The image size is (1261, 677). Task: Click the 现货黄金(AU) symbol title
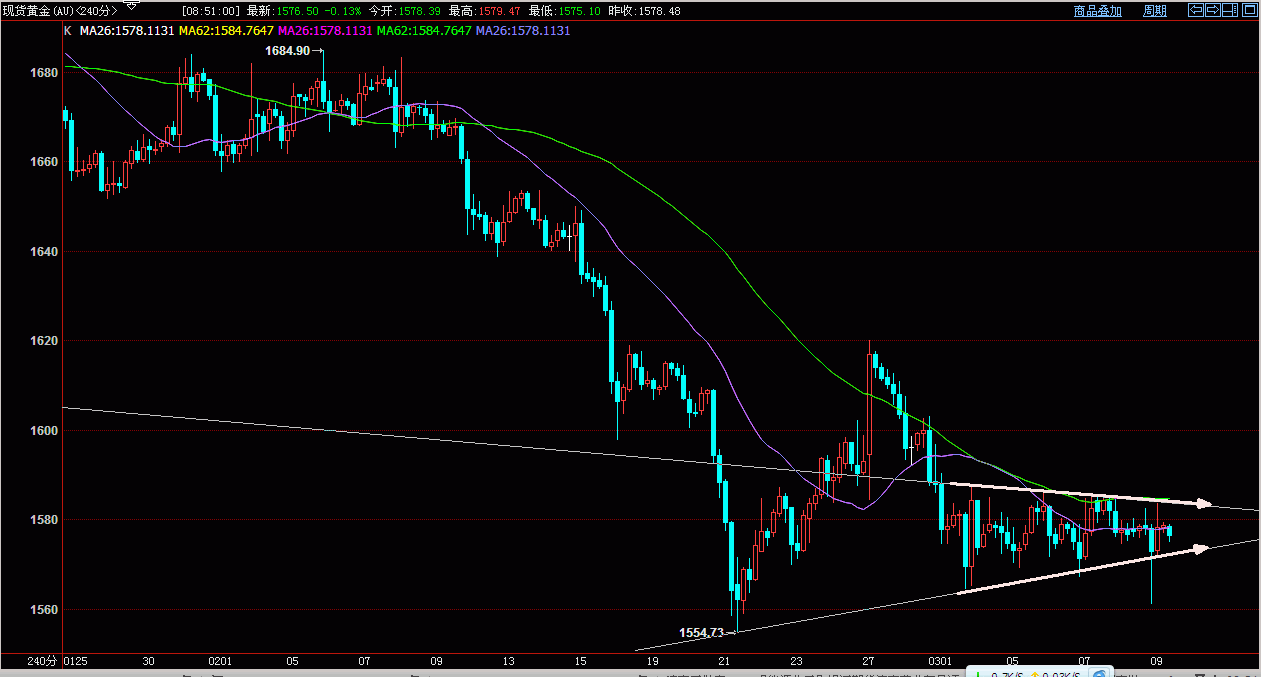click(x=36, y=10)
